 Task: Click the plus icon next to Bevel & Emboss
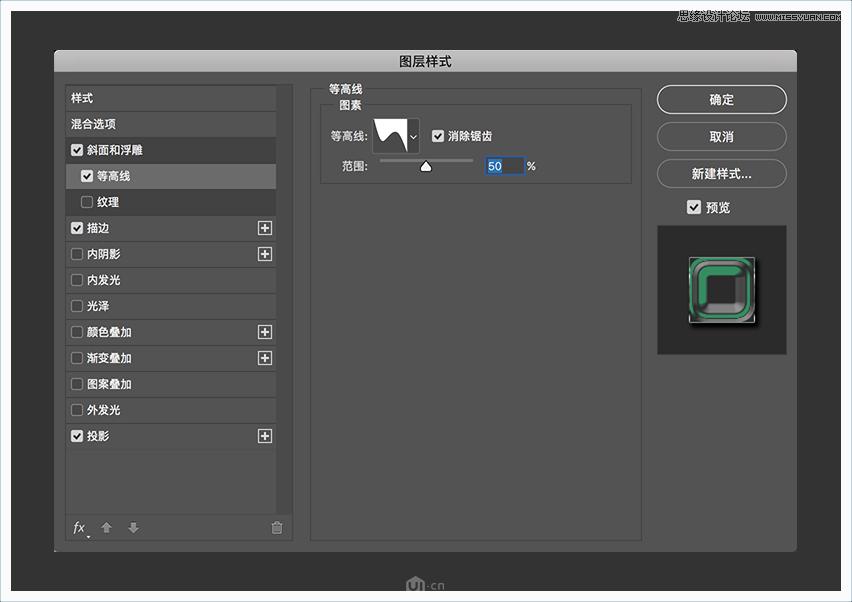click(265, 150)
